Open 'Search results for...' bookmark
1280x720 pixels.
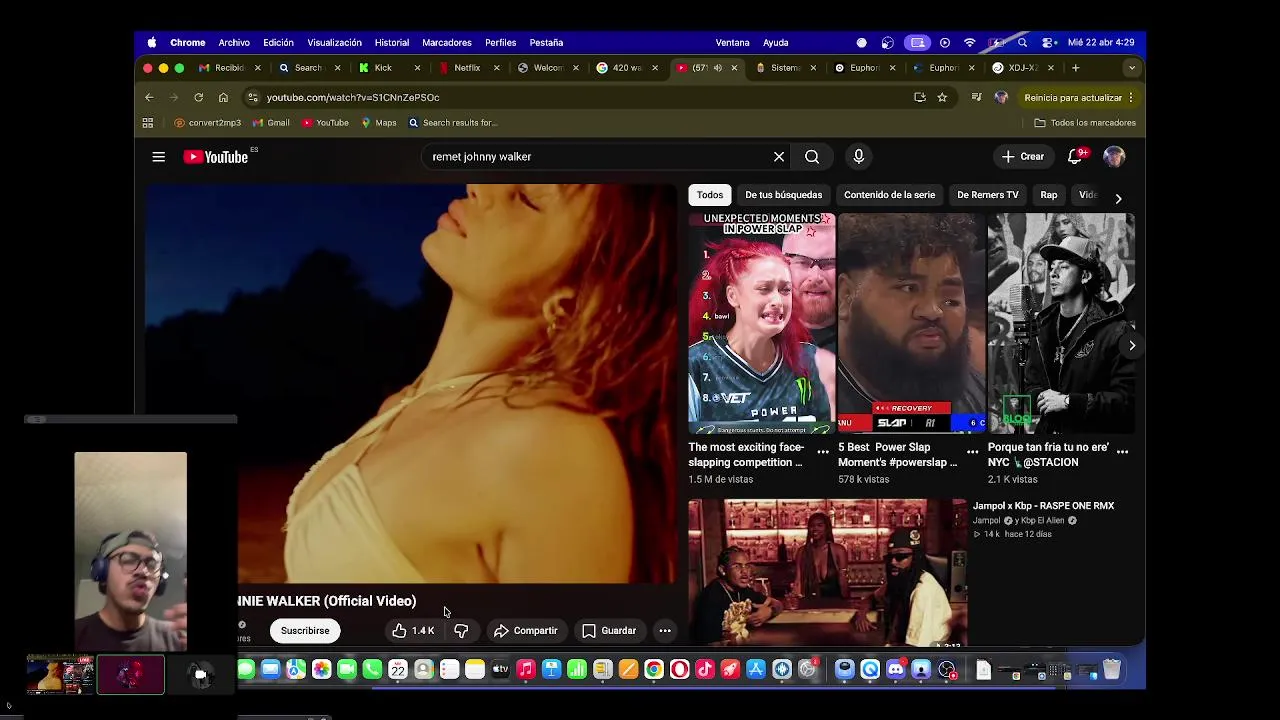[x=452, y=123]
